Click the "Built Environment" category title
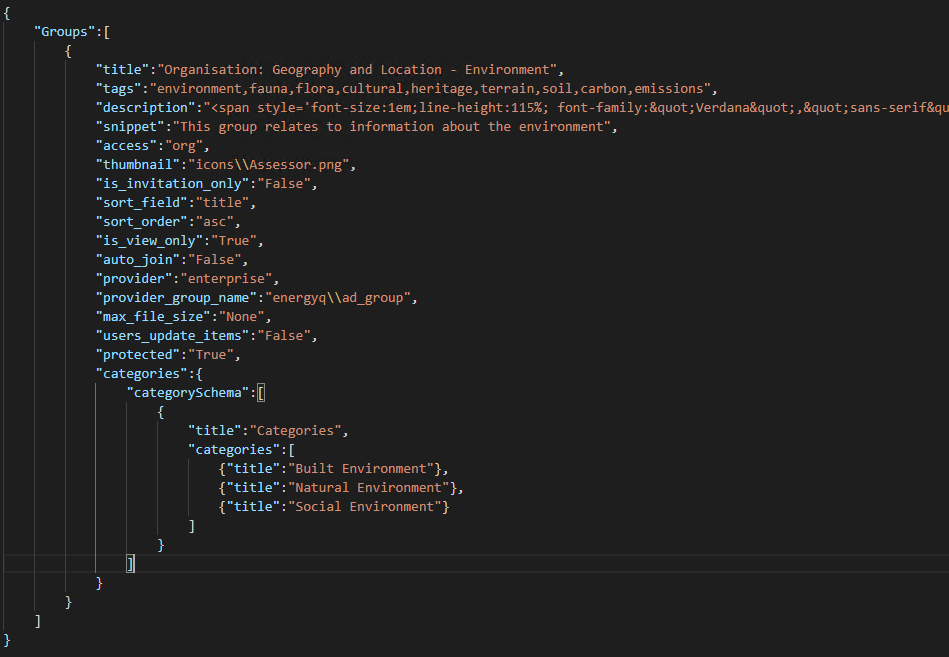 click(365, 469)
